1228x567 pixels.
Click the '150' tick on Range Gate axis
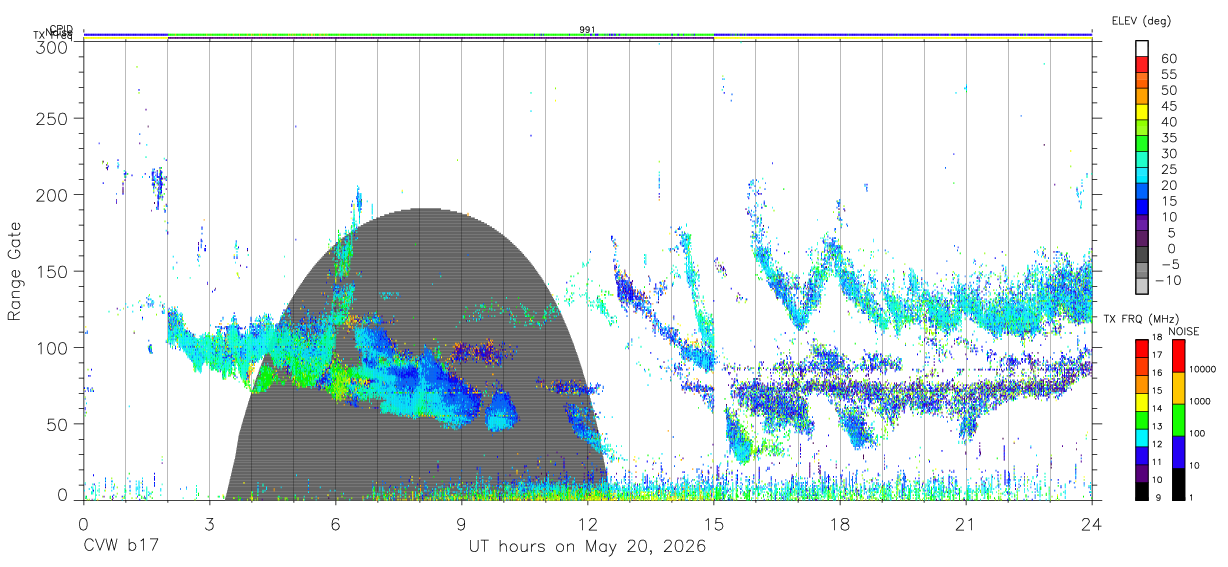coord(52,271)
